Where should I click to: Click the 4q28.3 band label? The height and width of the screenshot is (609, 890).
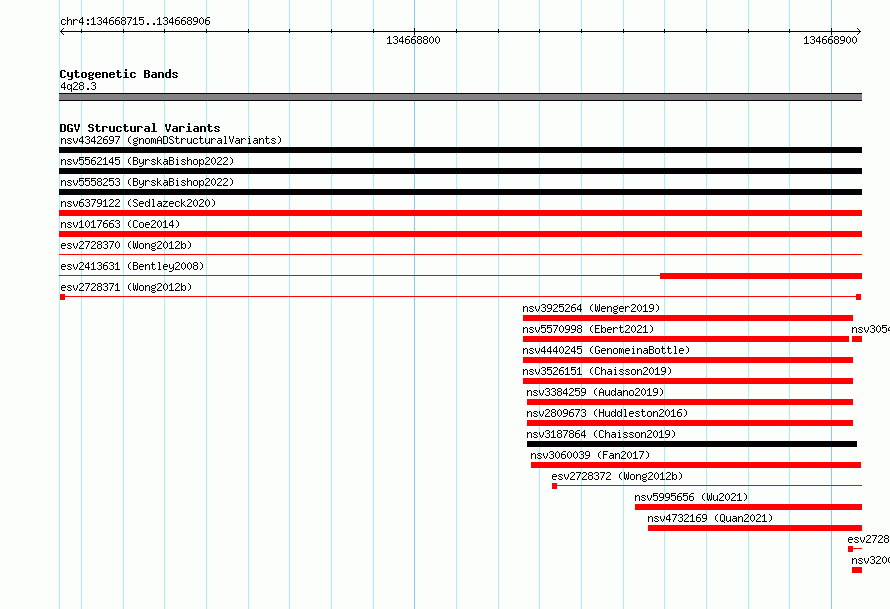[78, 86]
